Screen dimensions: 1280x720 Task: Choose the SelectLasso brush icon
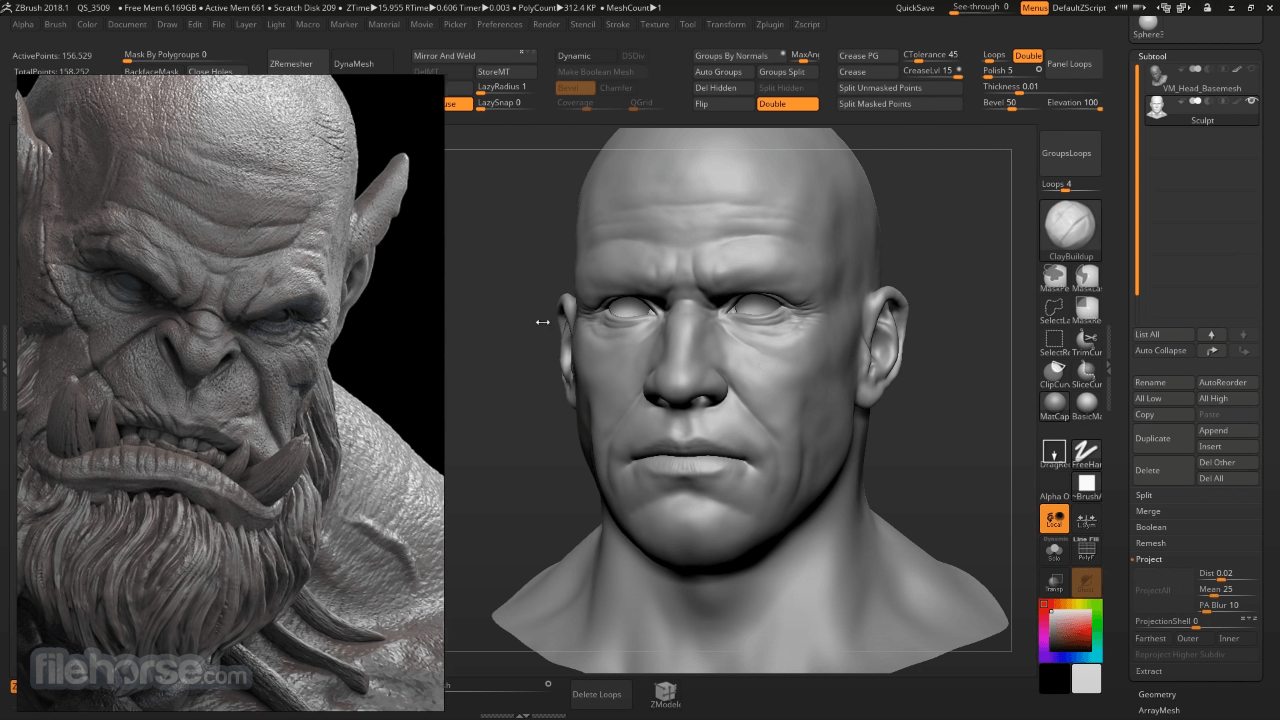1054,308
